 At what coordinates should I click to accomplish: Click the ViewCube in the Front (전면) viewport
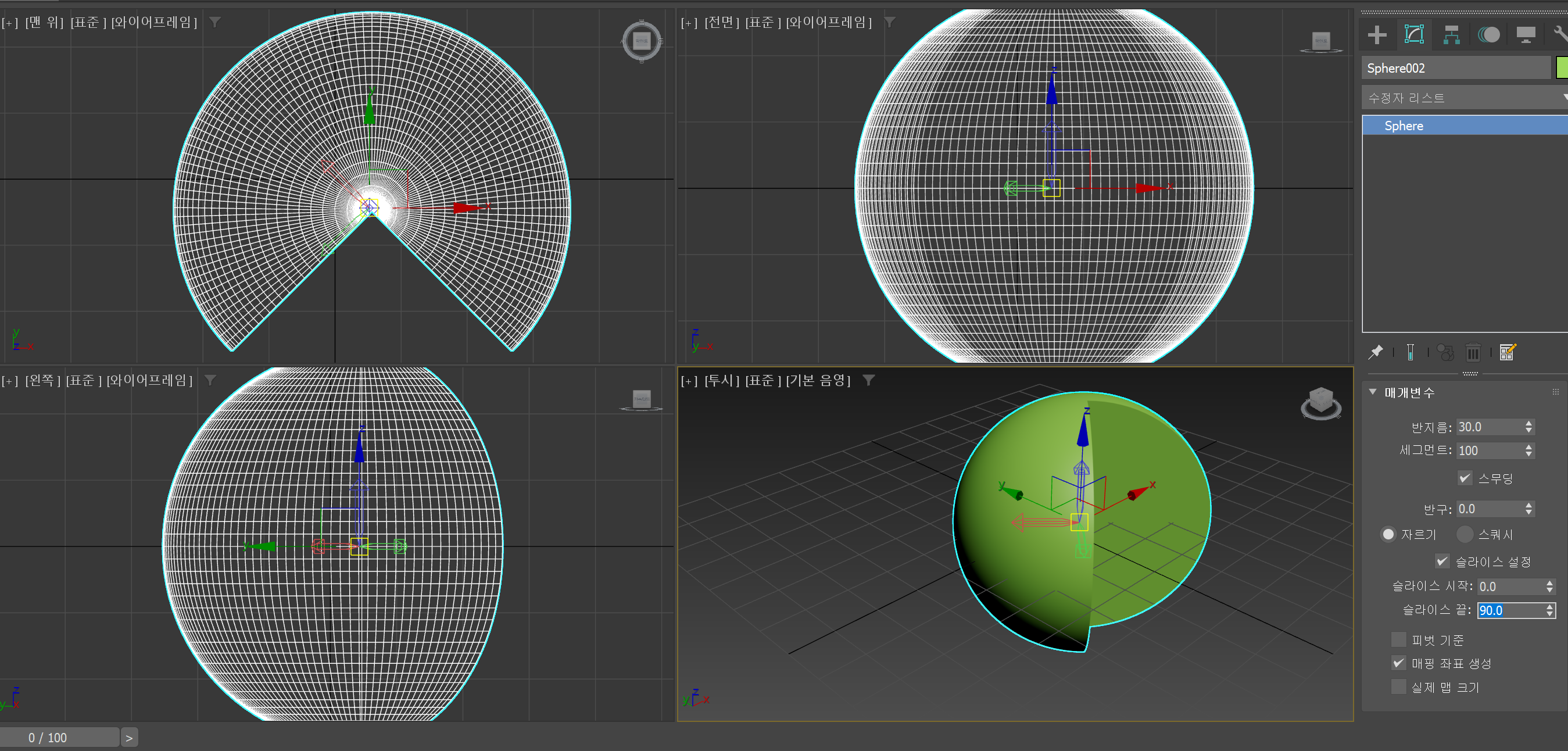(1321, 42)
